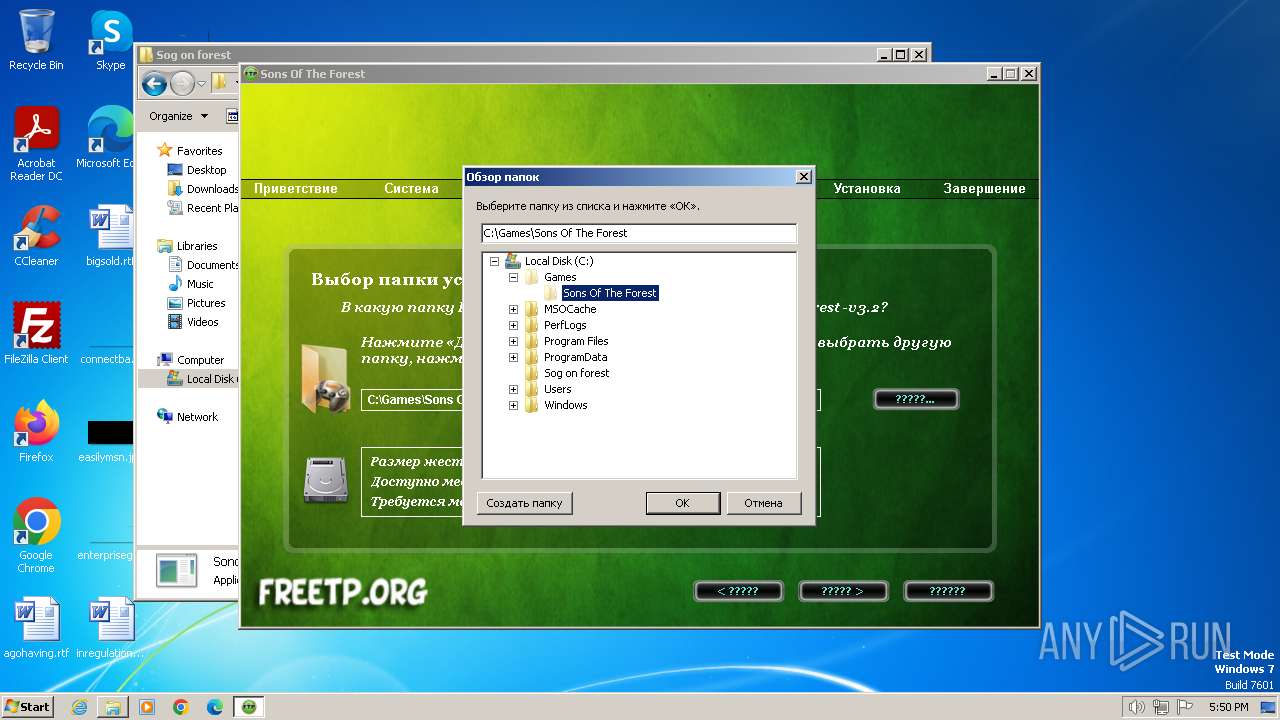Select Система installer step tab
Viewport: 1280px width, 720px height.
click(411, 188)
